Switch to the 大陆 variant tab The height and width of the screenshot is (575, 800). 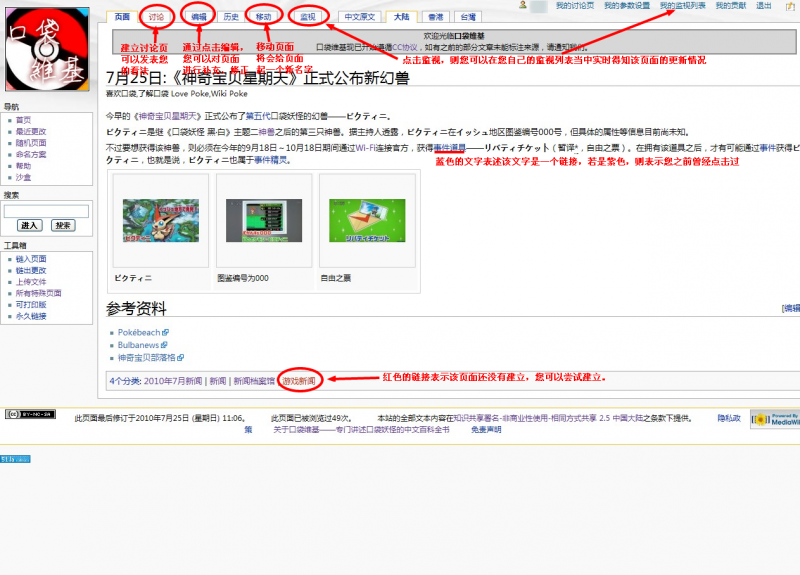(x=402, y=17)
